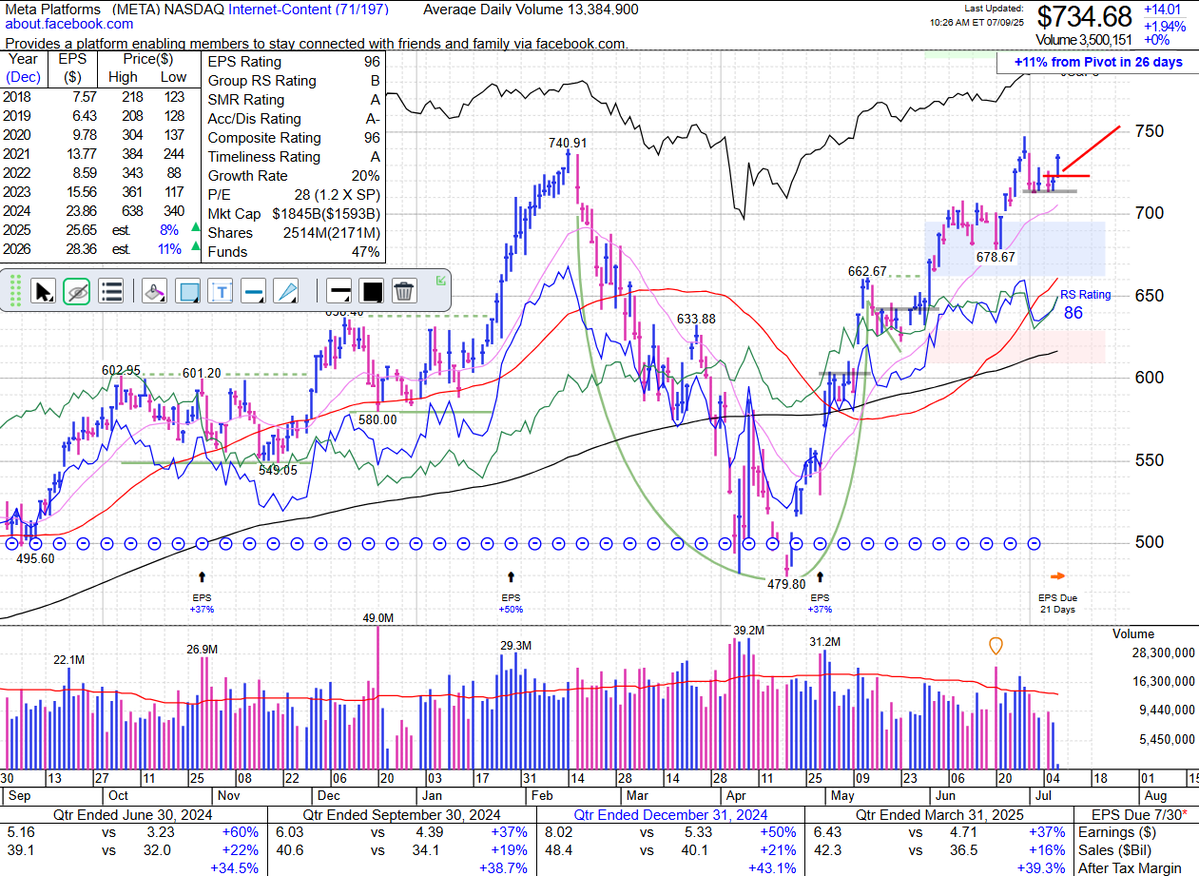Open the about.facebook.com link

pos(70,24)
